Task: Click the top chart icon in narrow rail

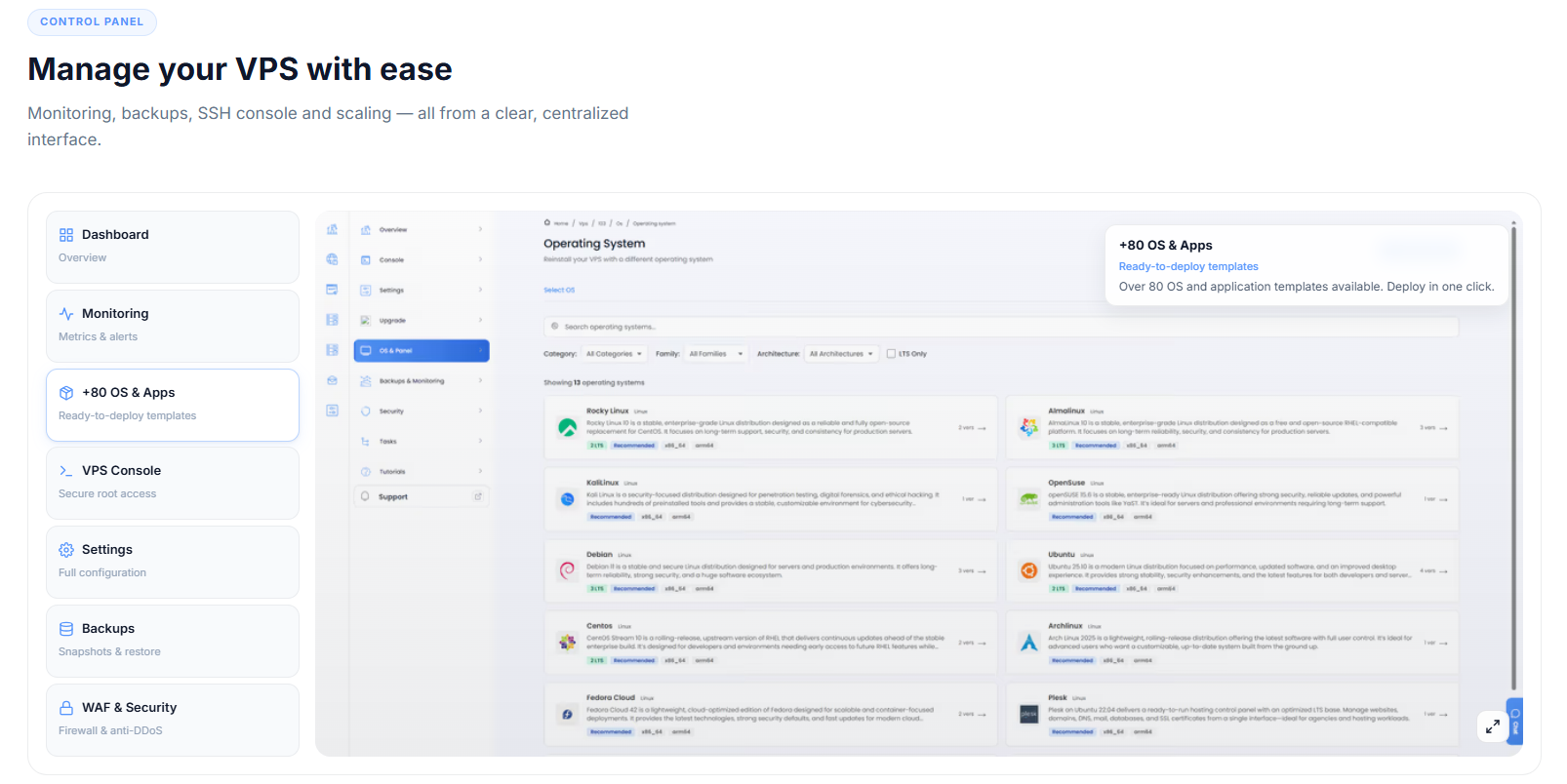Action: point(332,229)
